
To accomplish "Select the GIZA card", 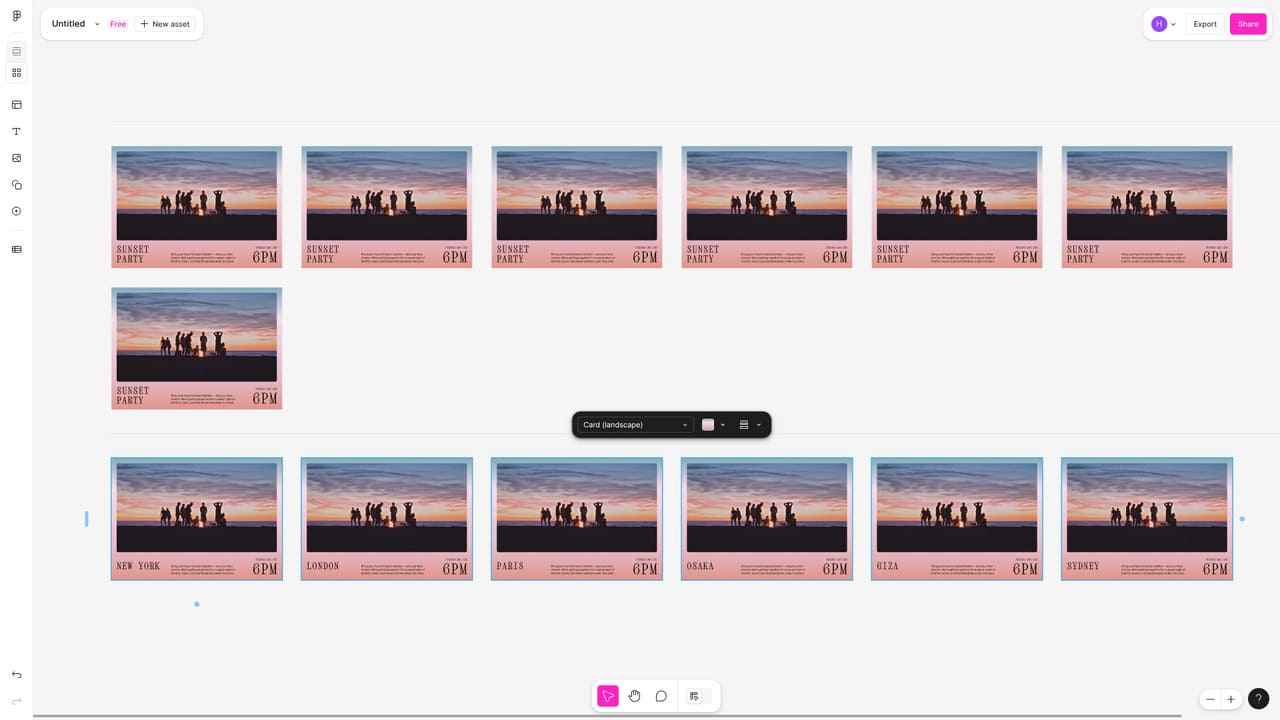I will coord(957,519).
